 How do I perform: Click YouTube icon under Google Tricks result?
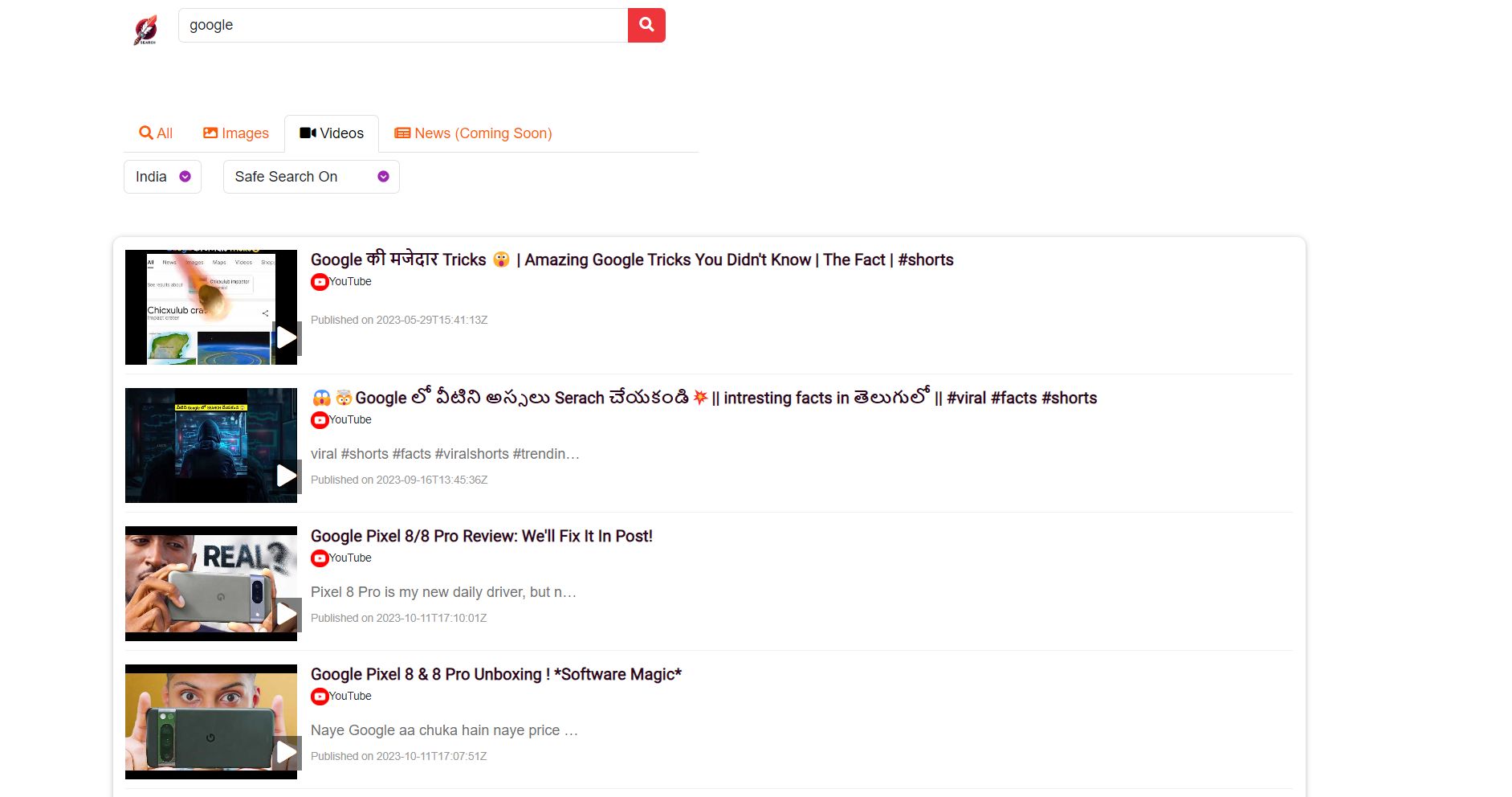click(x=320, y=282)
